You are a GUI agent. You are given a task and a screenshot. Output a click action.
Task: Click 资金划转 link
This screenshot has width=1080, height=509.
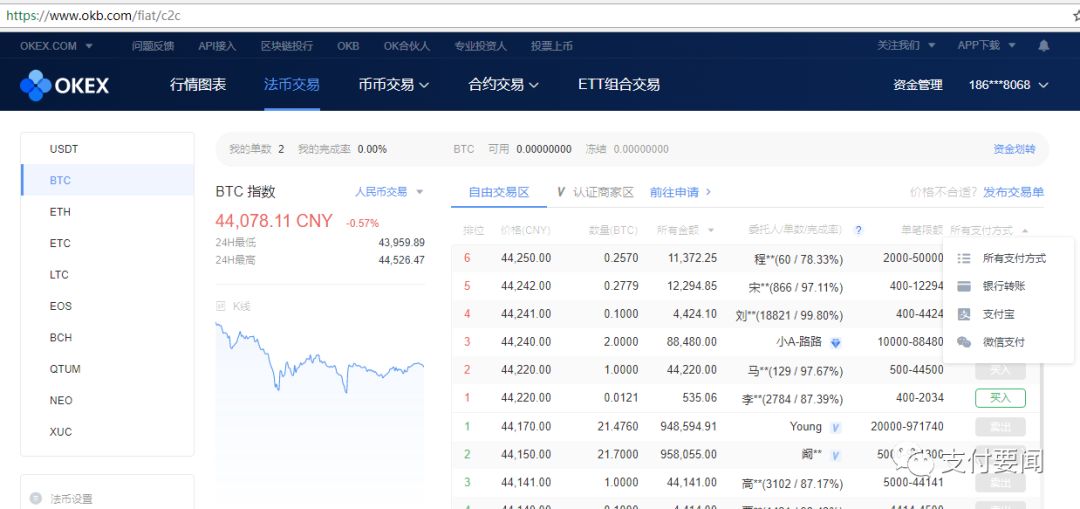(1014, 149)
